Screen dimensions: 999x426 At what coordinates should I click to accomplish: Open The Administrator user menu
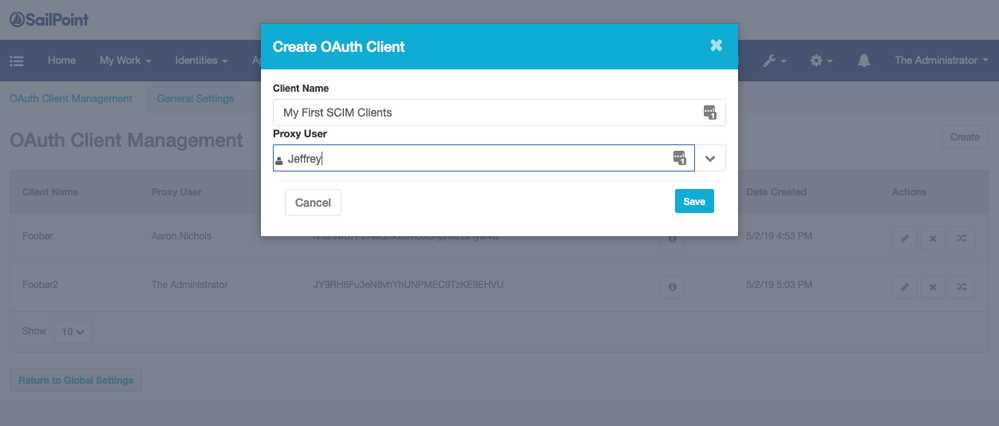pyautogui.click(x=940, y=61)
